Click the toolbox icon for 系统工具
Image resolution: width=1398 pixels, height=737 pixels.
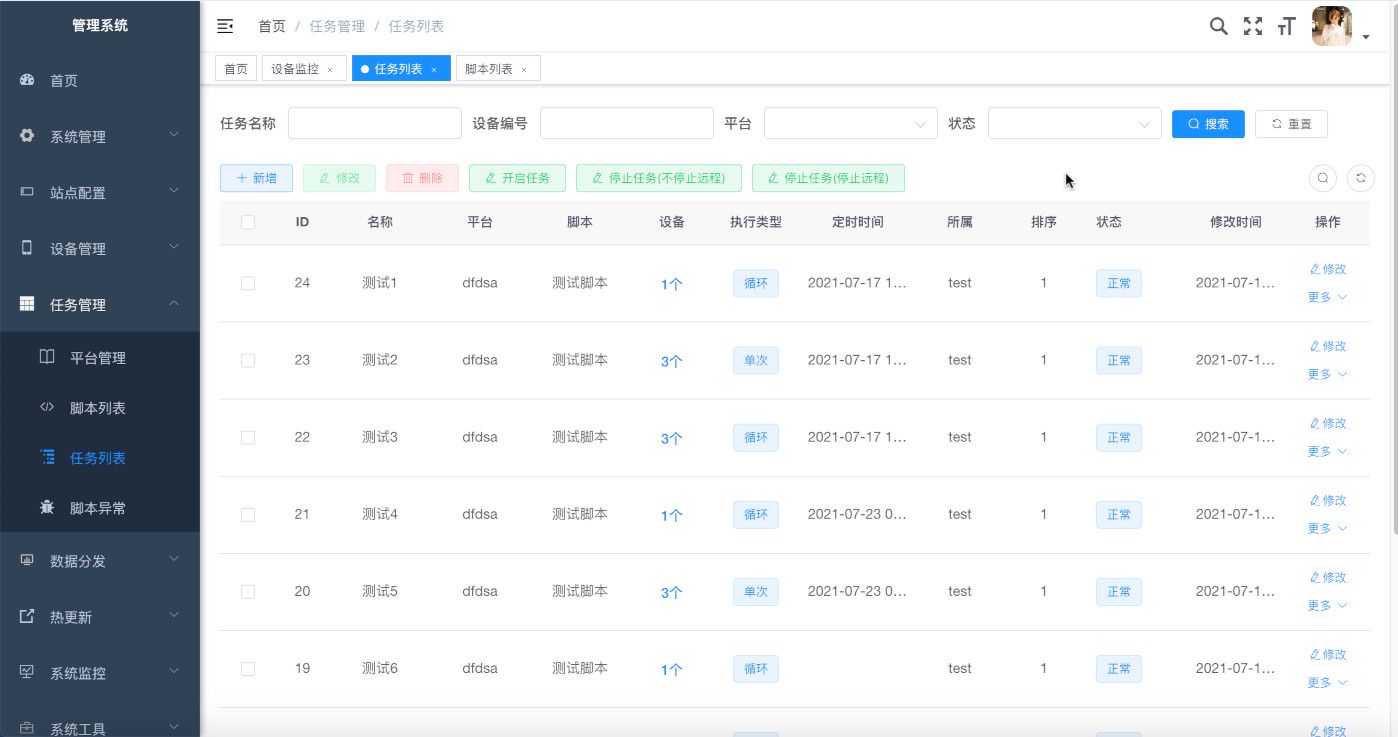(27, 728)
